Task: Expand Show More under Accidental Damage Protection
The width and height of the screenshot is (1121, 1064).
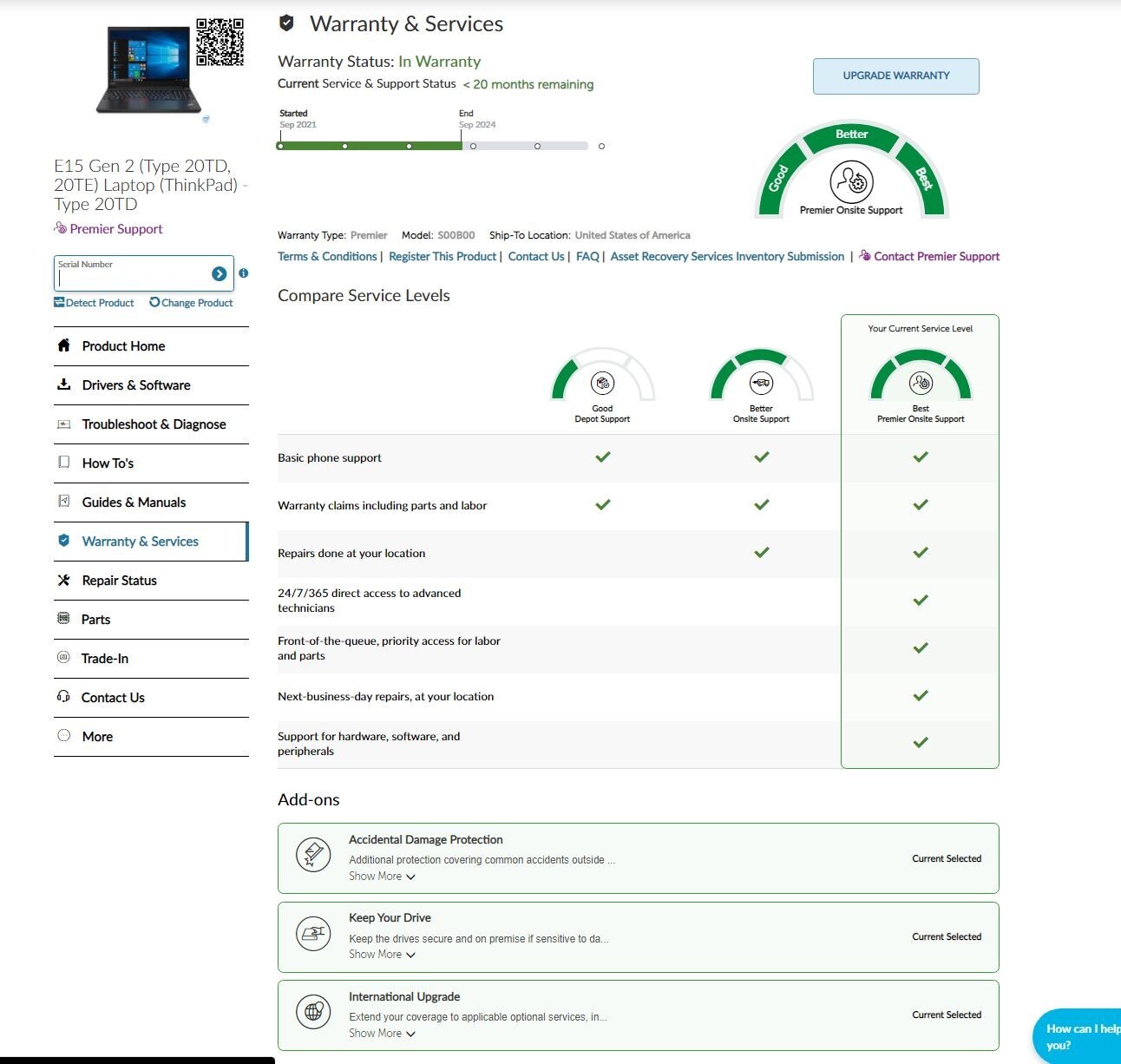Action: pos(382,877)
